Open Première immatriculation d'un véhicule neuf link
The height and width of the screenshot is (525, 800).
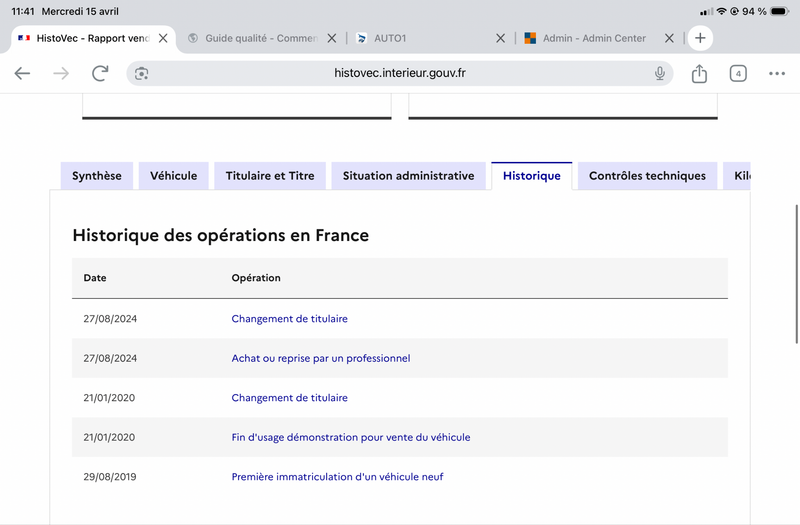click(337, 477)
